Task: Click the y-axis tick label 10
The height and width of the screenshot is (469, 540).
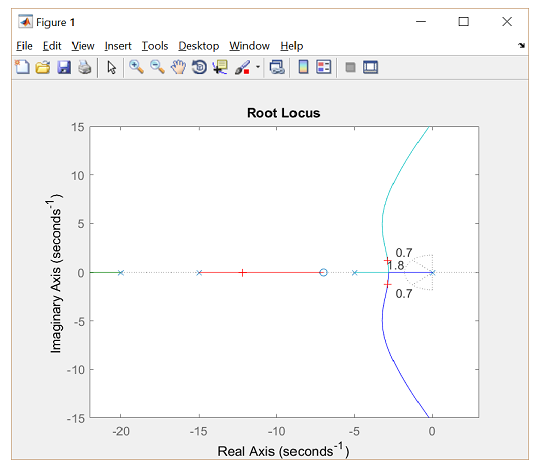Action: [78, 176]
